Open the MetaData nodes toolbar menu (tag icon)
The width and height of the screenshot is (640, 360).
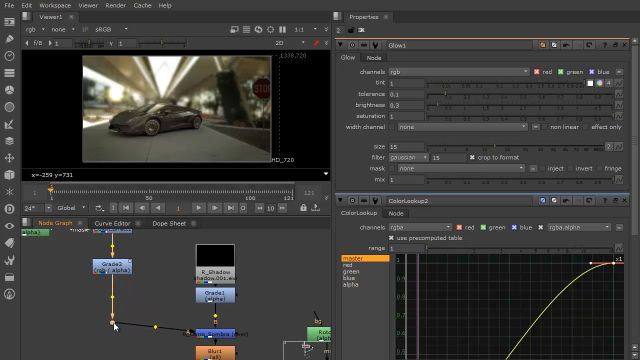(x=9, y=243)
